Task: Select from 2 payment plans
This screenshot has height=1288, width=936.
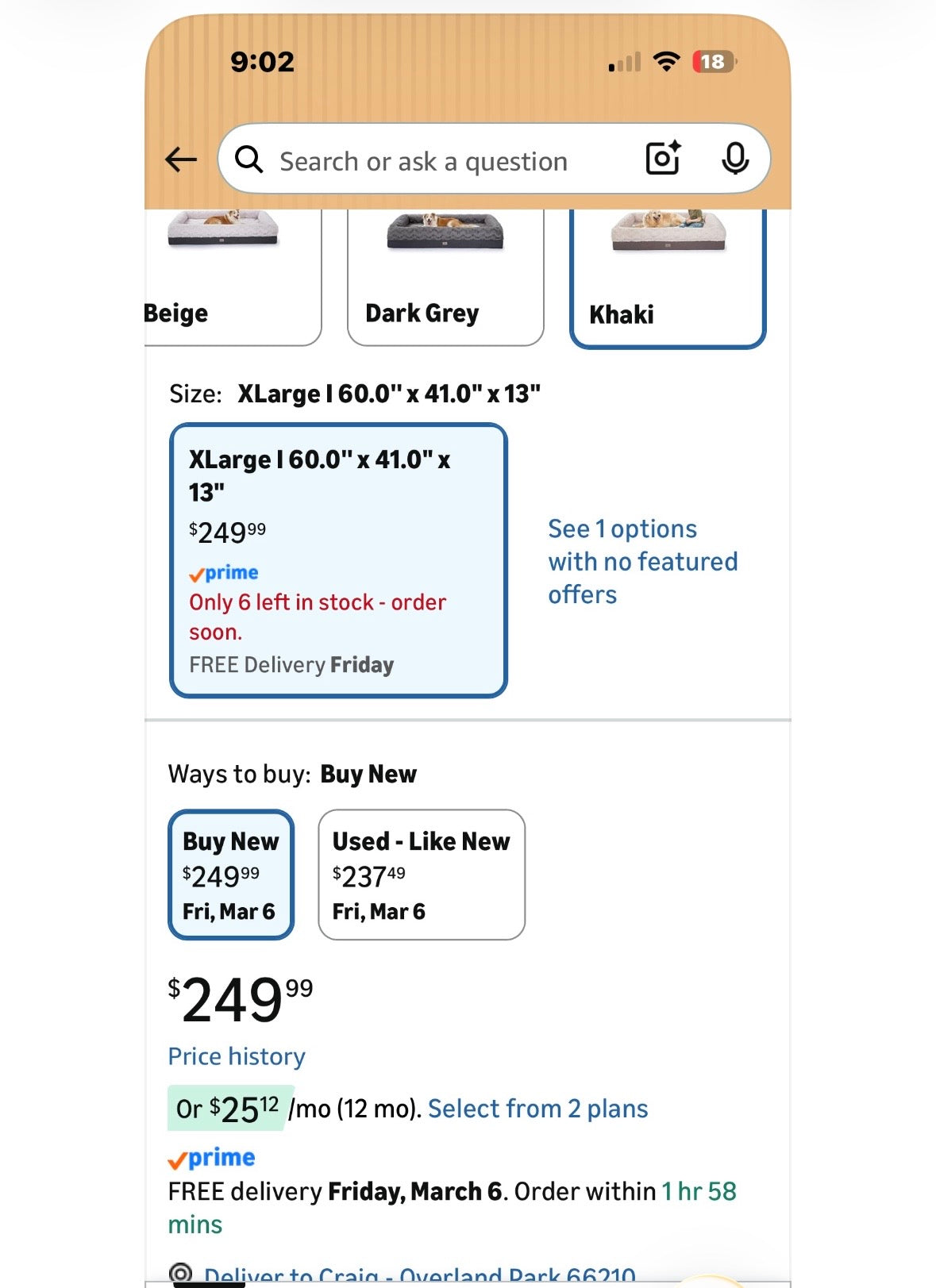Action: 537,1108
